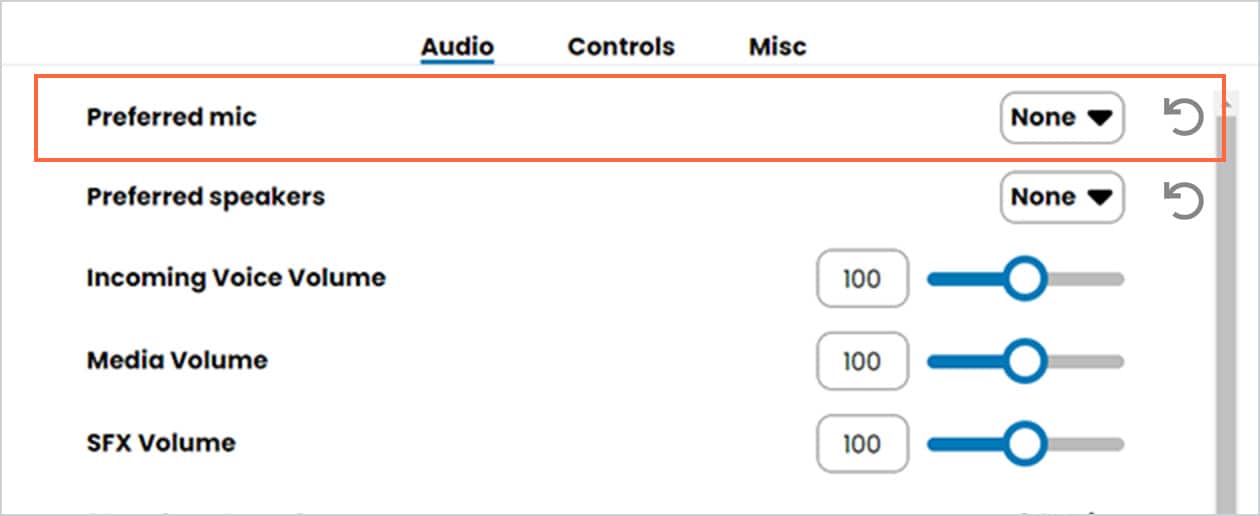
Task: Open the Preferred mic dropdown
Action: pyautogui.click(x=1062, y=118)
